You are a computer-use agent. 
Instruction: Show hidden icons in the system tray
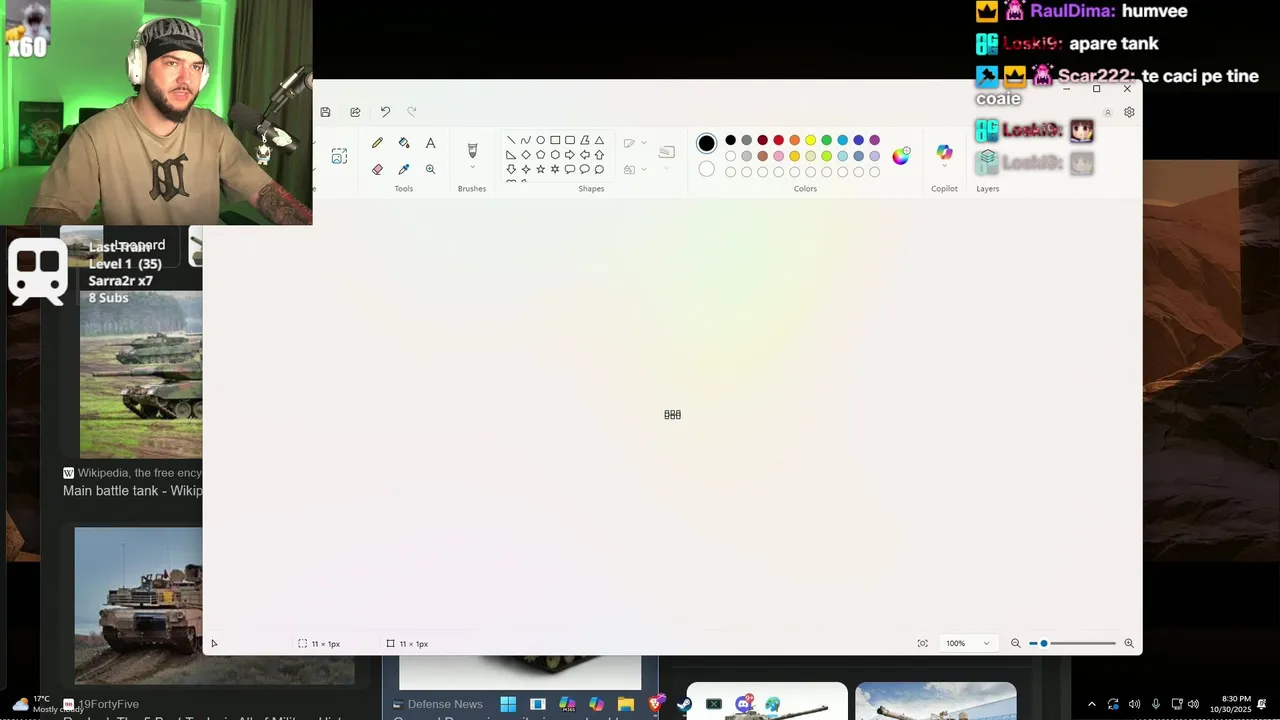[x=1091, y=704]
